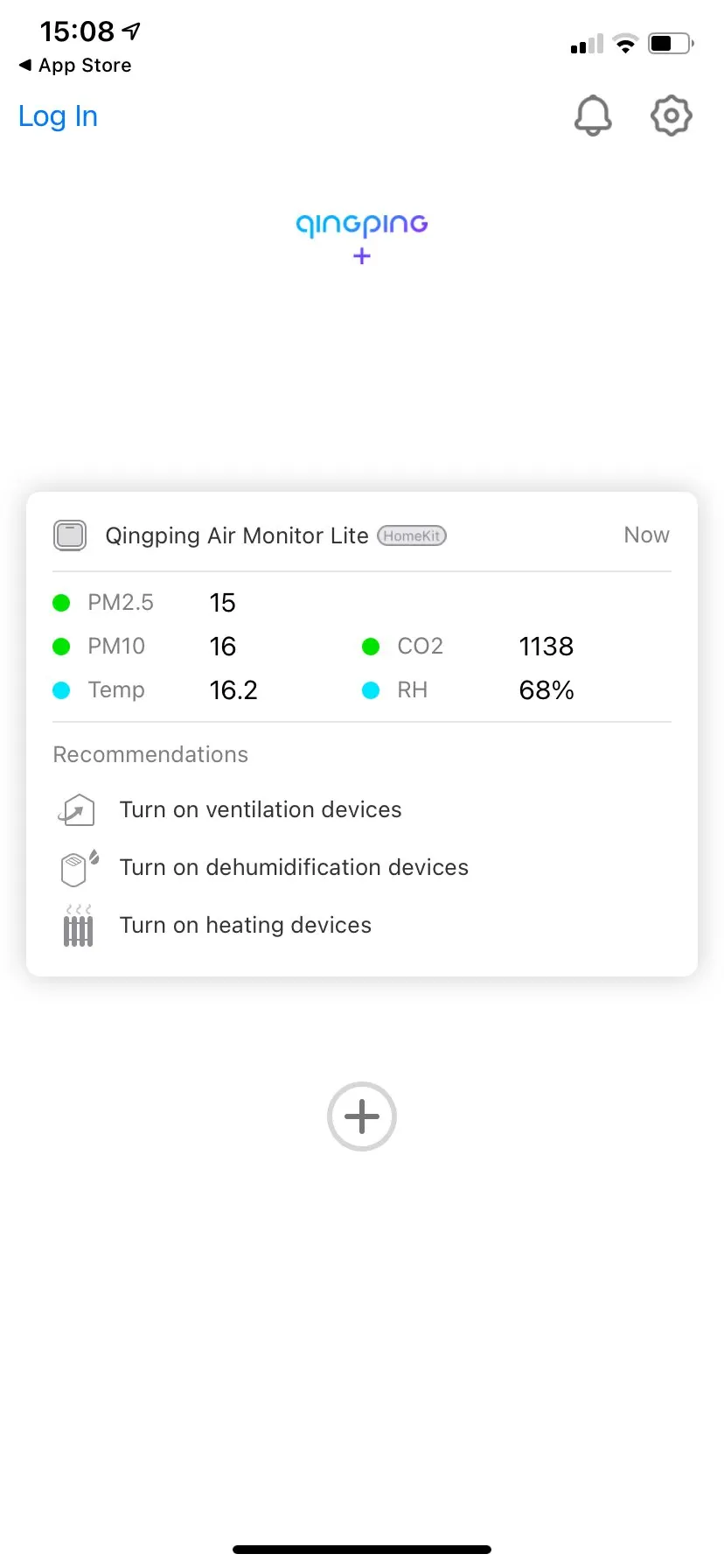The height and width of the screenshot is (1568, 724).
Task: Open settings gear icon
Action: pyautogui.click(x=672, y=115)
